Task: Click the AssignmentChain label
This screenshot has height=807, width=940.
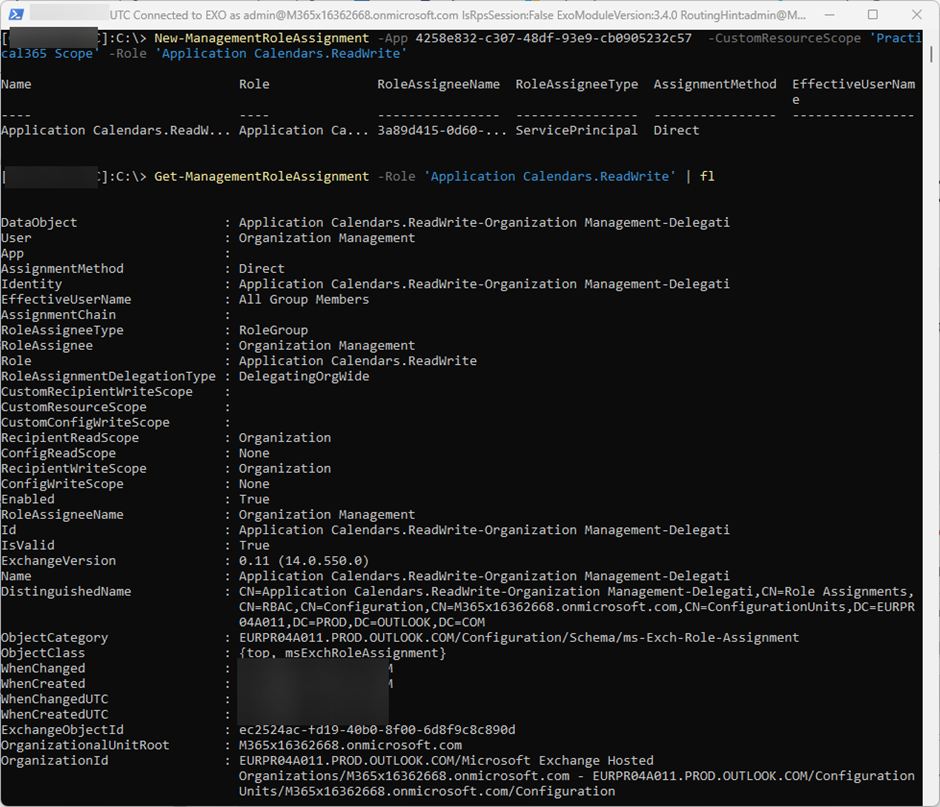Action: (x=58, y=315)
